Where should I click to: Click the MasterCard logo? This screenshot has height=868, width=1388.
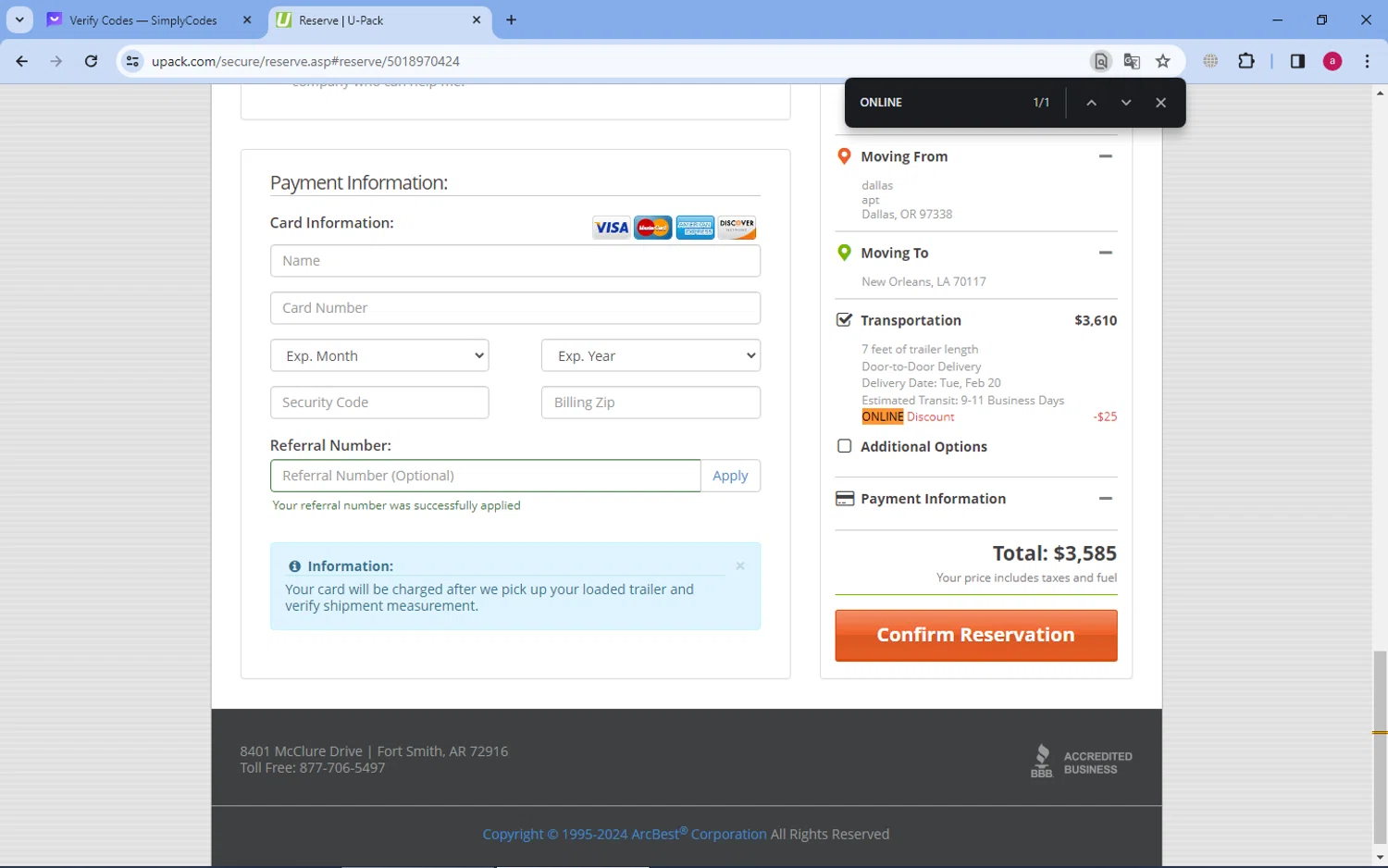(653, 228)
